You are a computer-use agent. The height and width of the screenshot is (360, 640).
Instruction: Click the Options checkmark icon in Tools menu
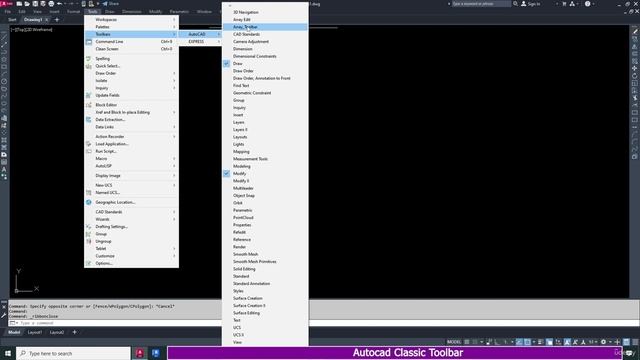tap(89, 263)
